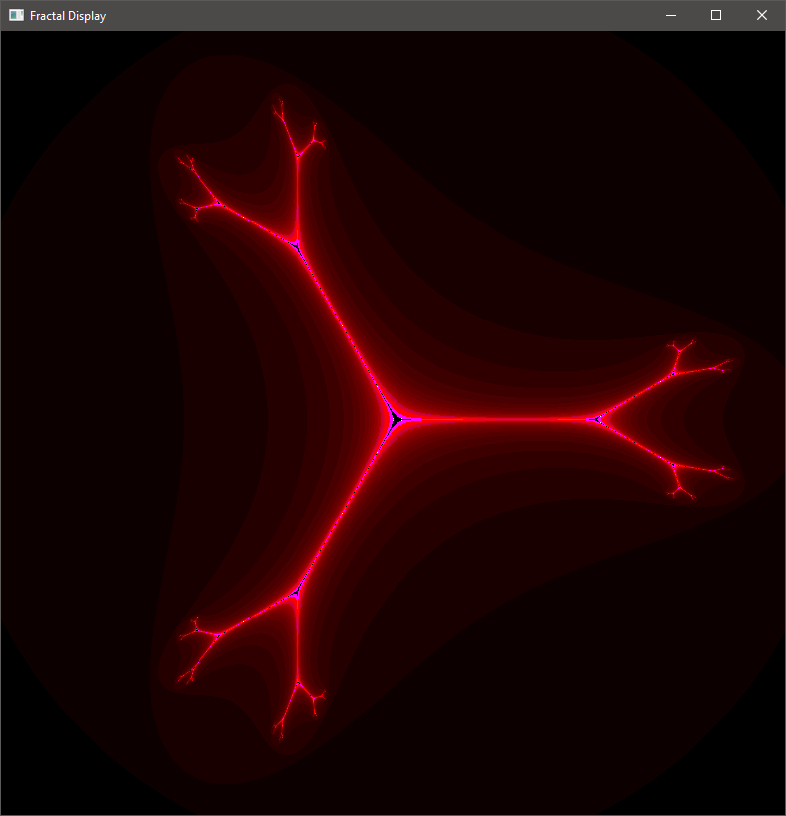Screen dimensions: 786x816
Task: Click the Fractal Display window icon
Action: [16, 16]
